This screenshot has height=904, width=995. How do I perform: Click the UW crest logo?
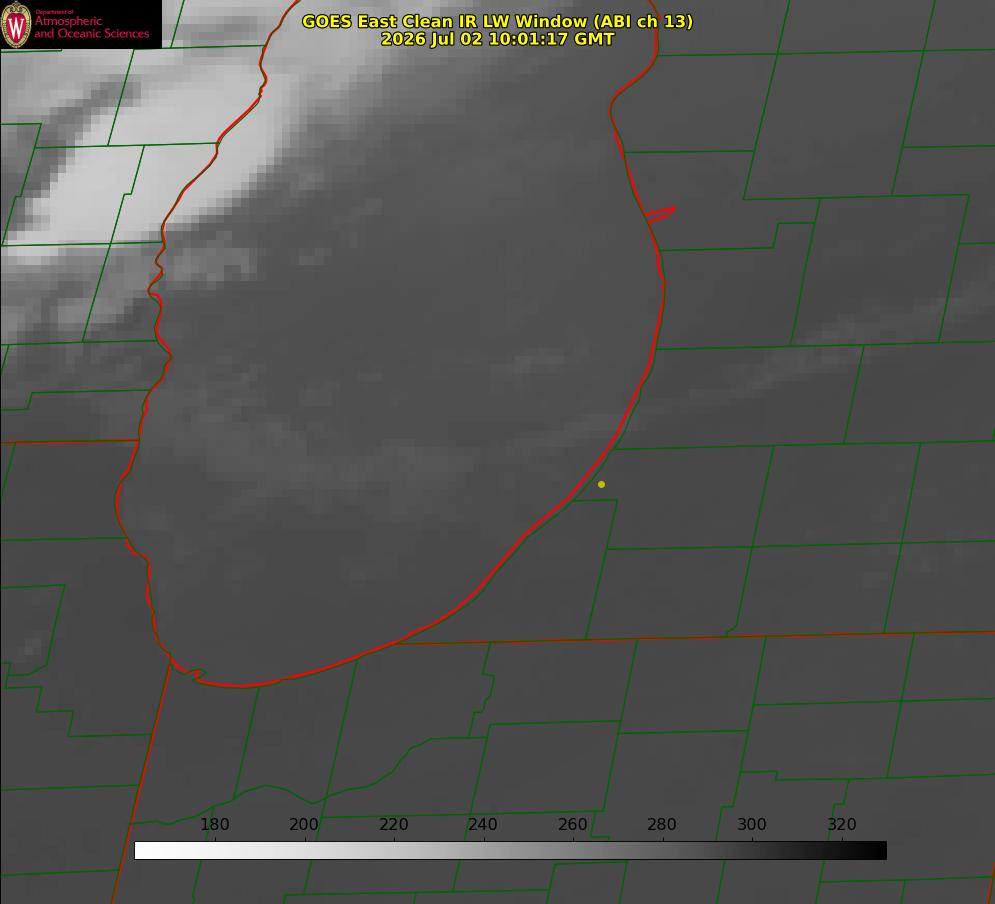click(16, 24)
